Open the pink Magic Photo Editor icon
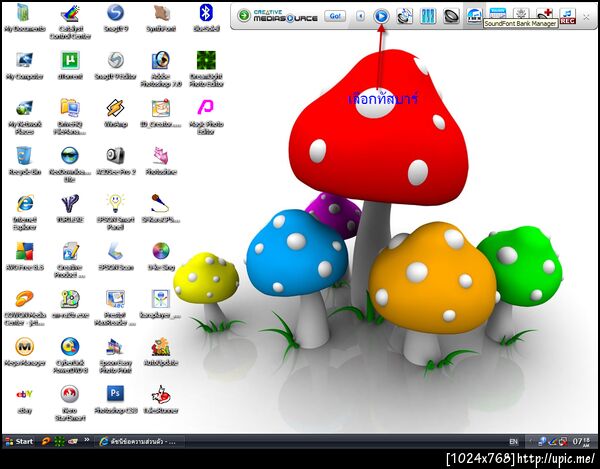Image resolution: width=600 pixels, height=469 pixels. click(206, 117)
